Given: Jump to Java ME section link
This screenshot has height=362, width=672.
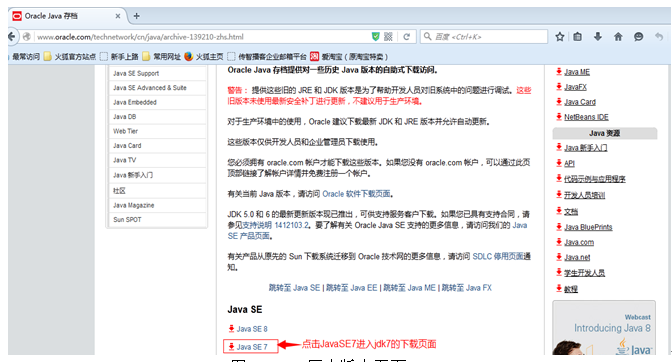Looking at the screenshot, I should (x=409, y=288).
